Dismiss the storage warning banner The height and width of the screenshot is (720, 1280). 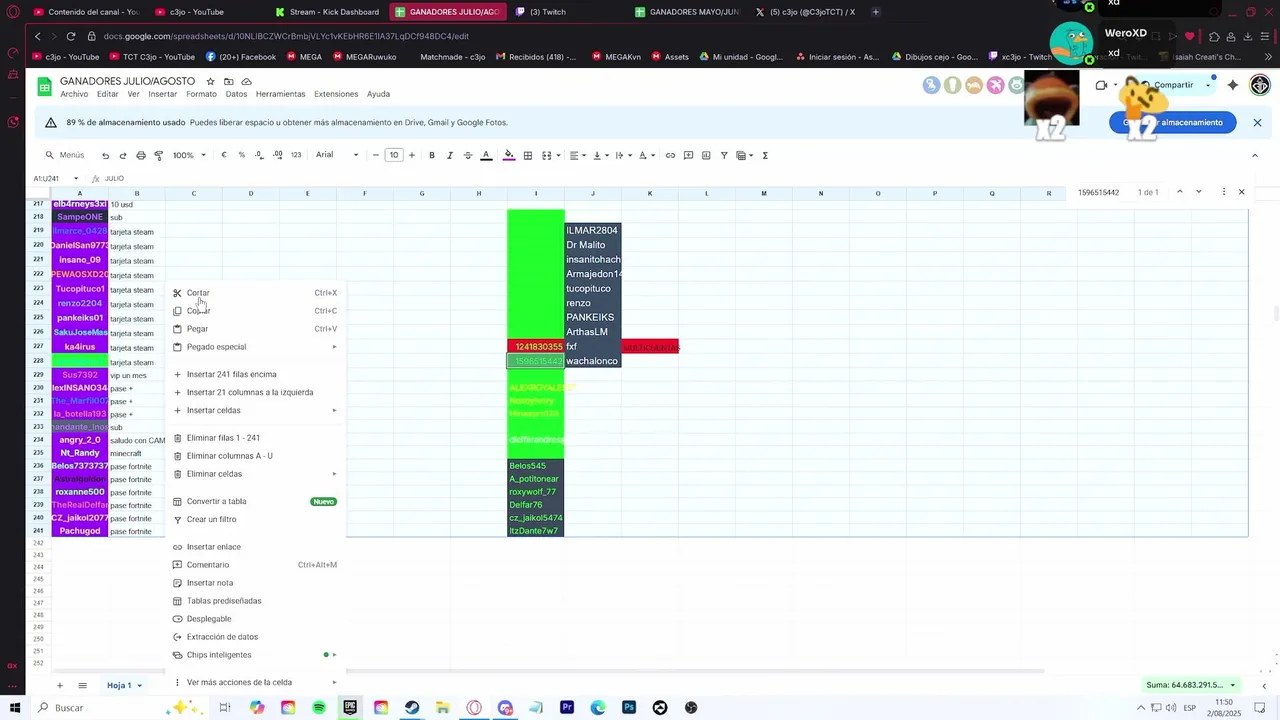(1257, 122)
